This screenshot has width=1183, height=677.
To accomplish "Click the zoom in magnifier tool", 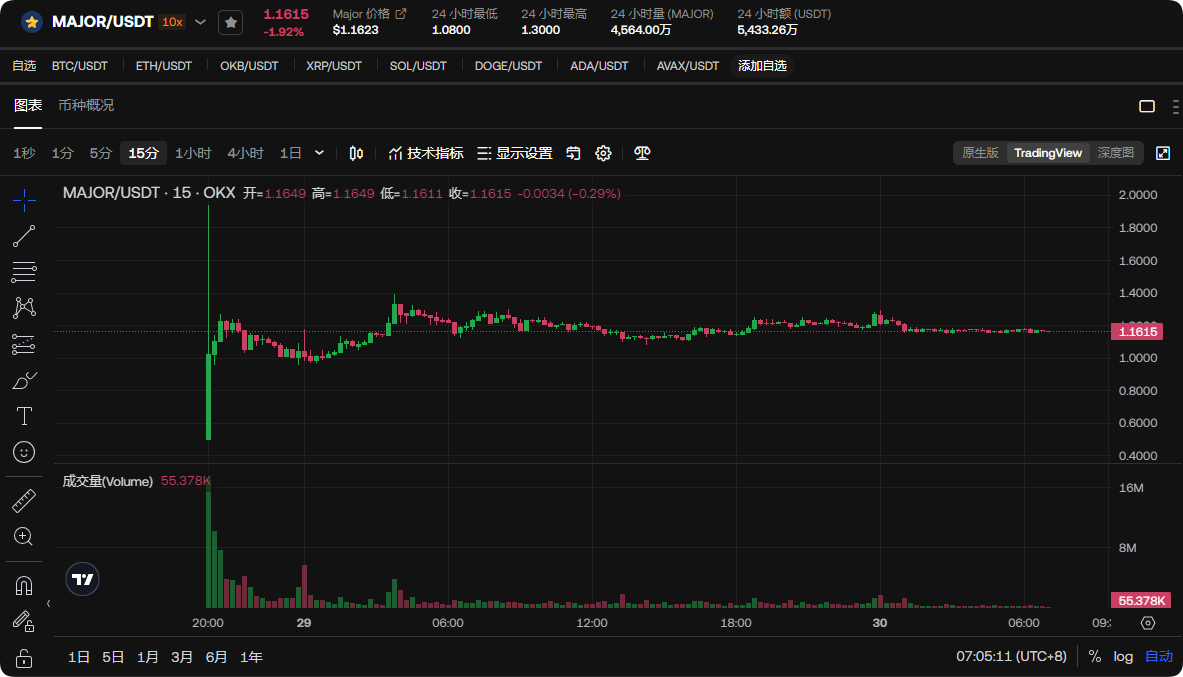I will point(24,537).
